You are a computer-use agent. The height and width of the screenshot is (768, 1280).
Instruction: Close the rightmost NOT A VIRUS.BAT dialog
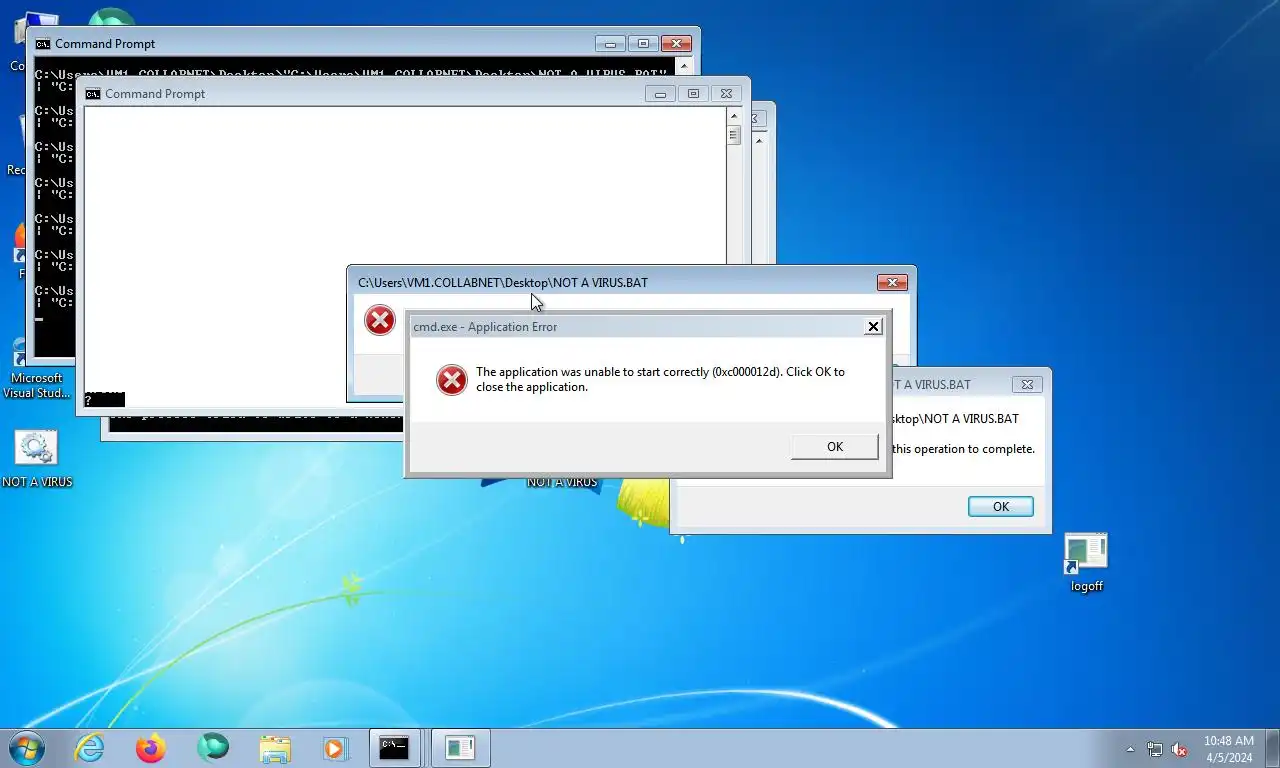click(x=1027, y=384)
